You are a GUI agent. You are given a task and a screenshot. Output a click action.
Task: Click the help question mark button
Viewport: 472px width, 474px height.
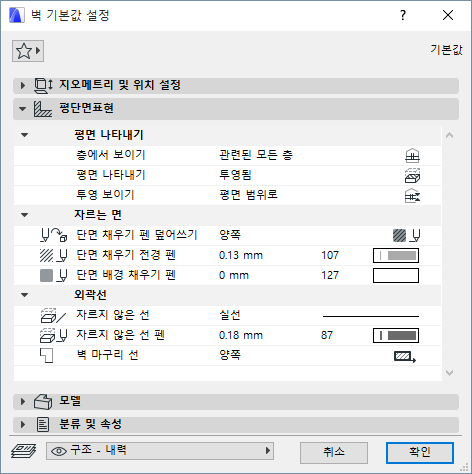point(403,15)
